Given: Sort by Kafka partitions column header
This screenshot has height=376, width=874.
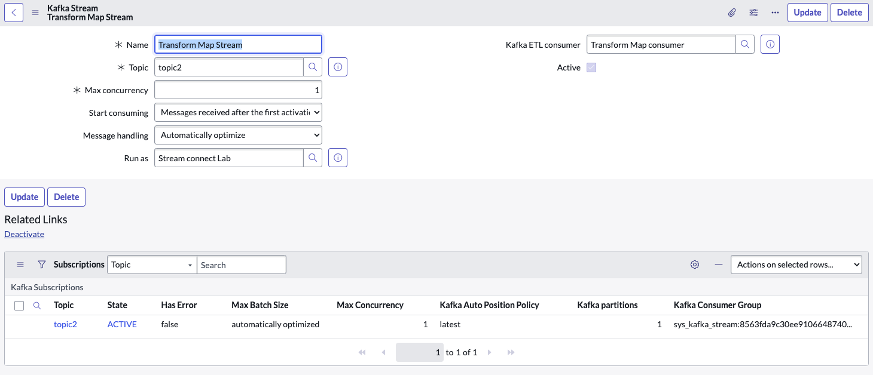Looking at the screenshot, I should [608, 305].
